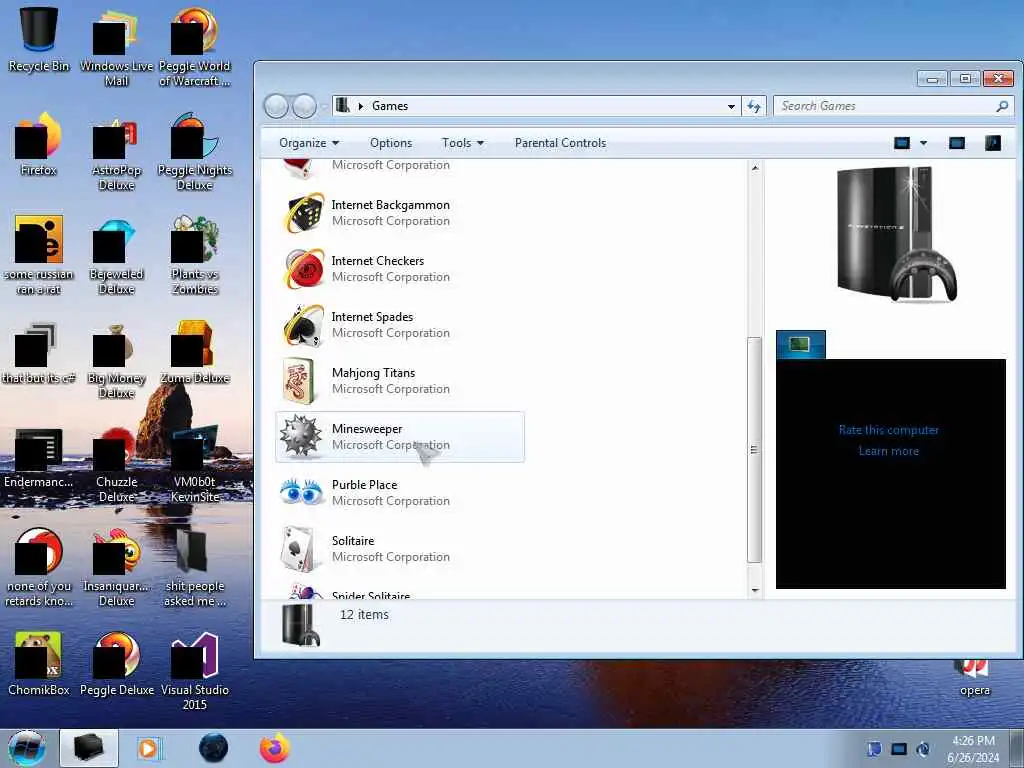This screenshot has width=1024, height=768.
Task: Click the performance info thumbnail tab
Action: 801,344
